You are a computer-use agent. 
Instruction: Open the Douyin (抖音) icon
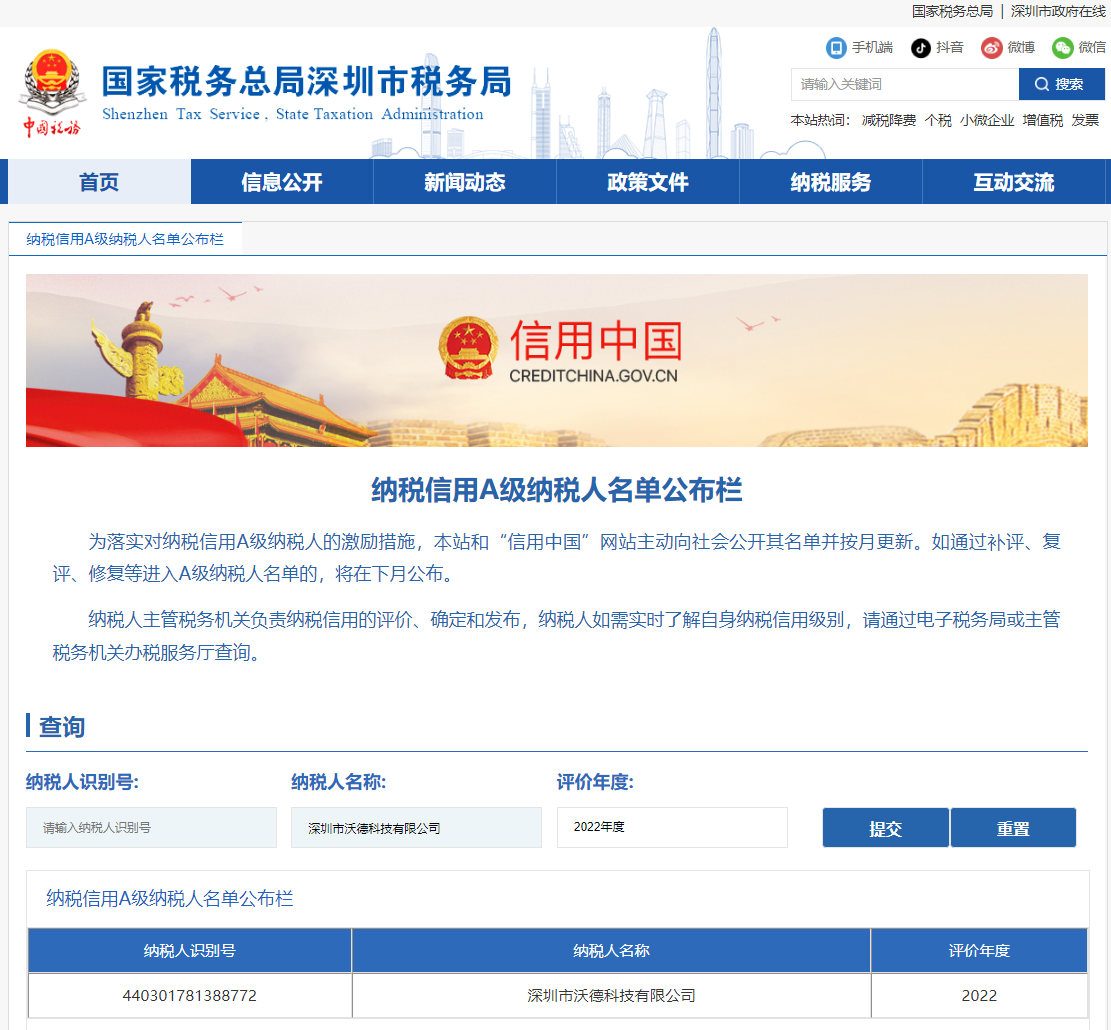(920, 47)
